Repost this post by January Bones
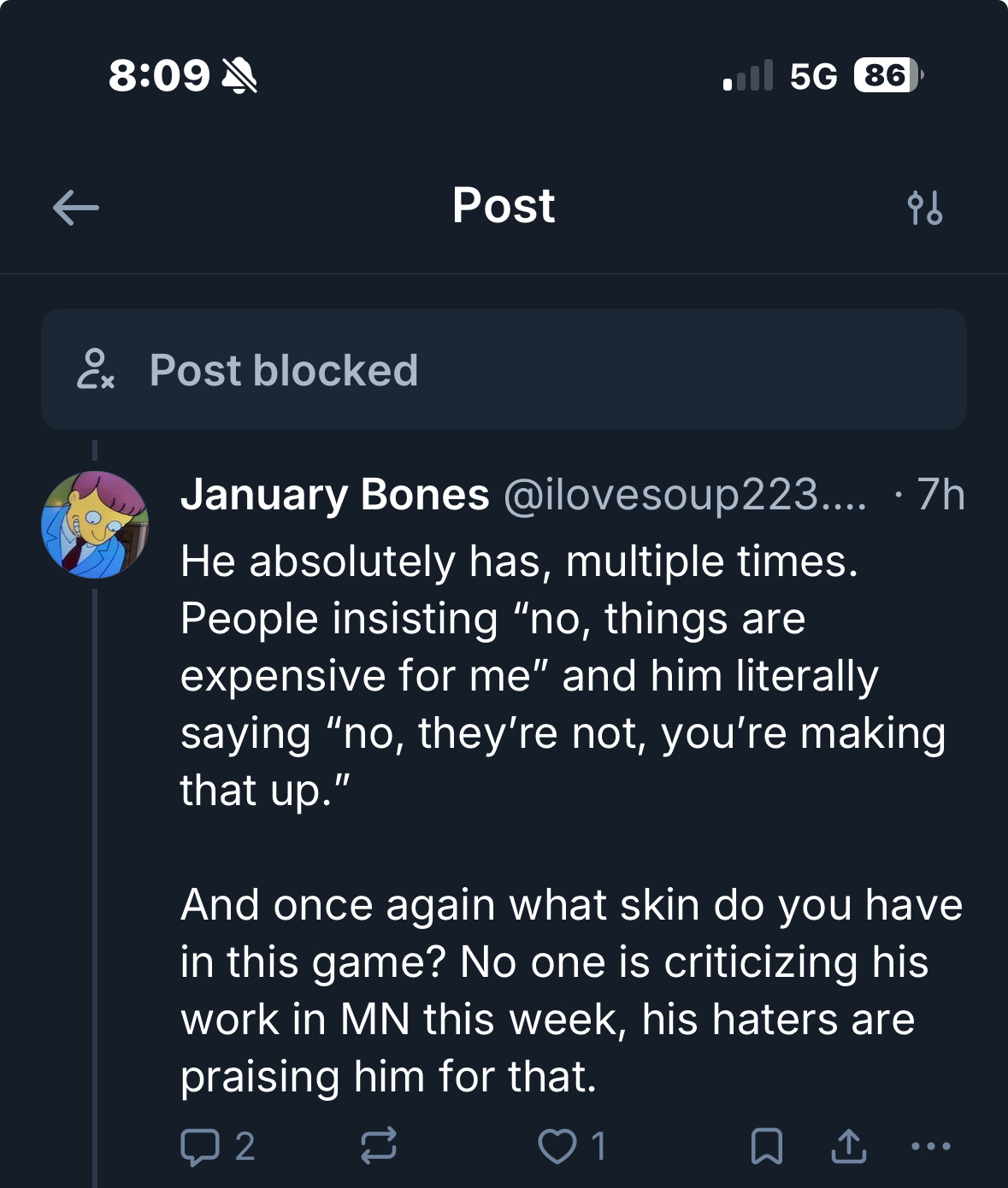This screenshot has height=1188, width=1008. (378, 1146)
